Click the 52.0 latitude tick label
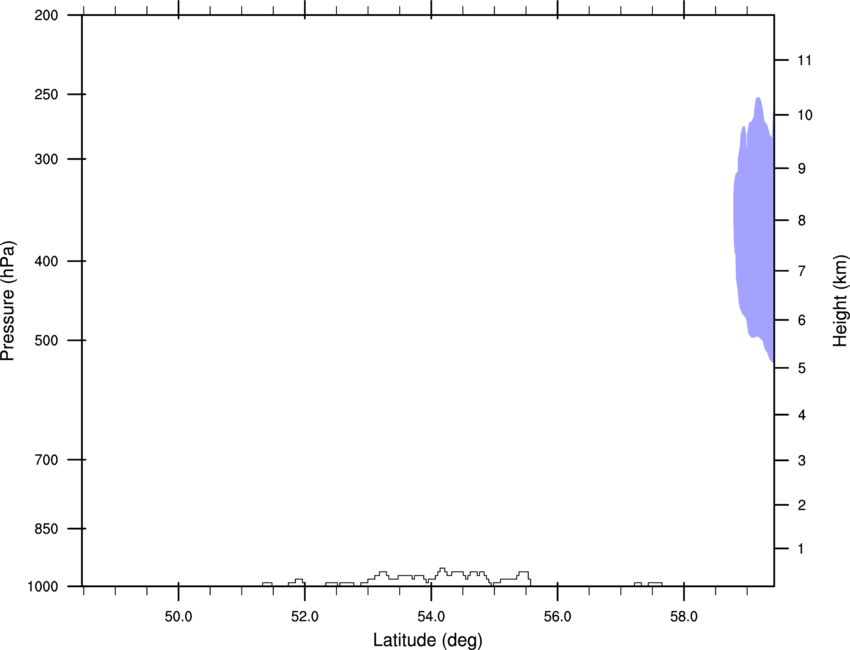The height and width of the screenshot is (650, 850). (305, 617)
